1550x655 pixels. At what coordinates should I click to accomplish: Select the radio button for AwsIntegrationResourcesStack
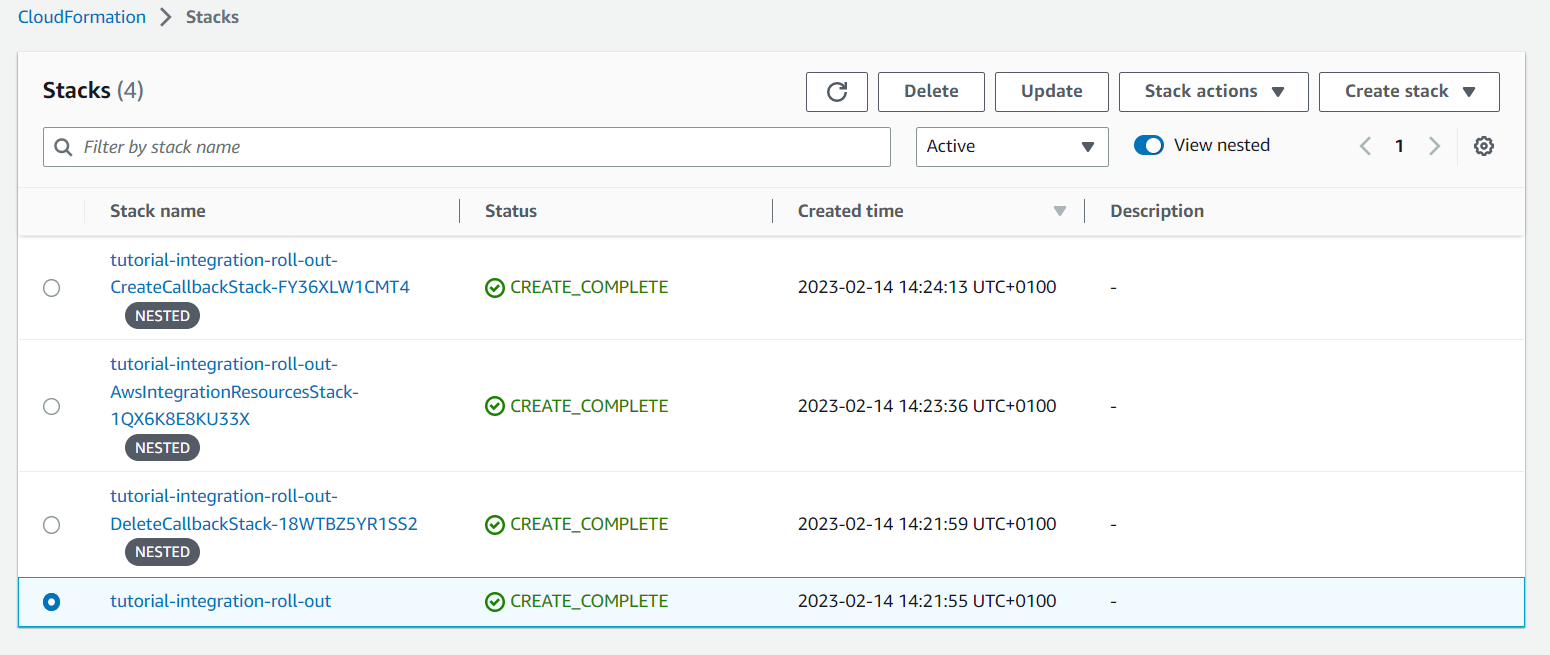pos(51,406)
